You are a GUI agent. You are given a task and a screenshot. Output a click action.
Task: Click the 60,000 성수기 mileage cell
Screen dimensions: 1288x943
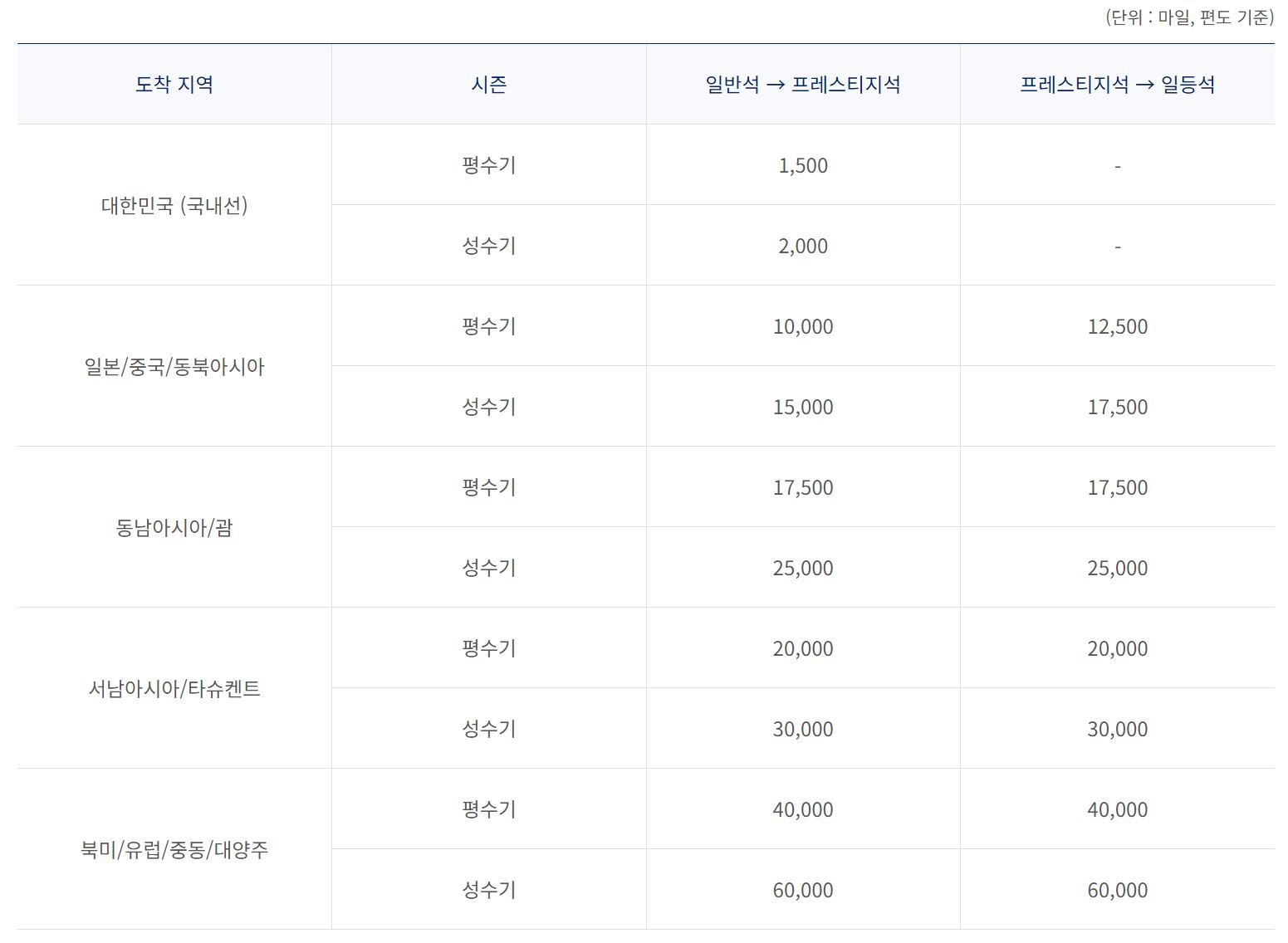click(x=803, y=889)
